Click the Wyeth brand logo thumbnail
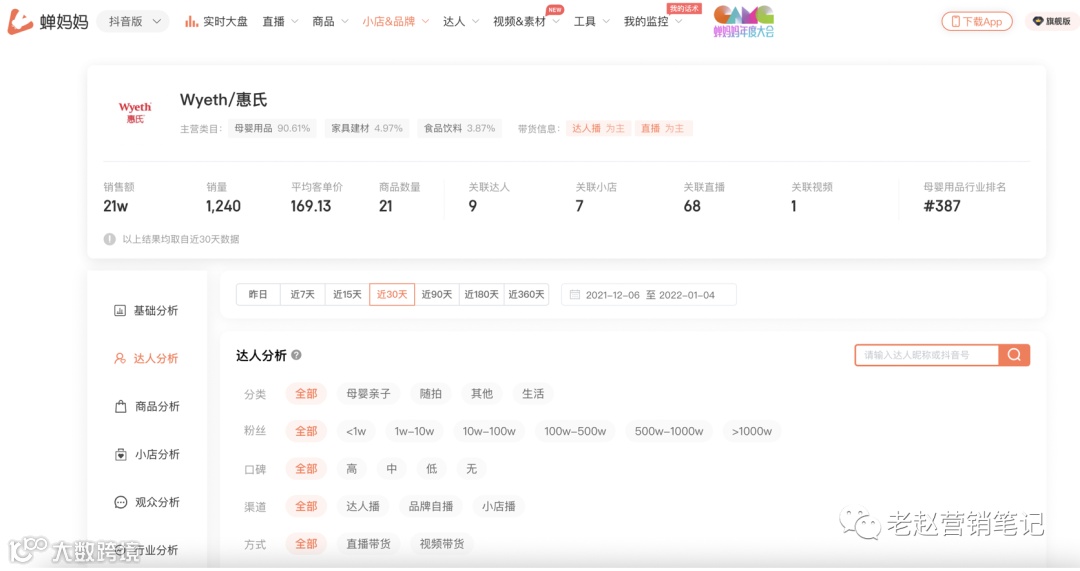Screen dimensions: 1080x571 (135, 112)
